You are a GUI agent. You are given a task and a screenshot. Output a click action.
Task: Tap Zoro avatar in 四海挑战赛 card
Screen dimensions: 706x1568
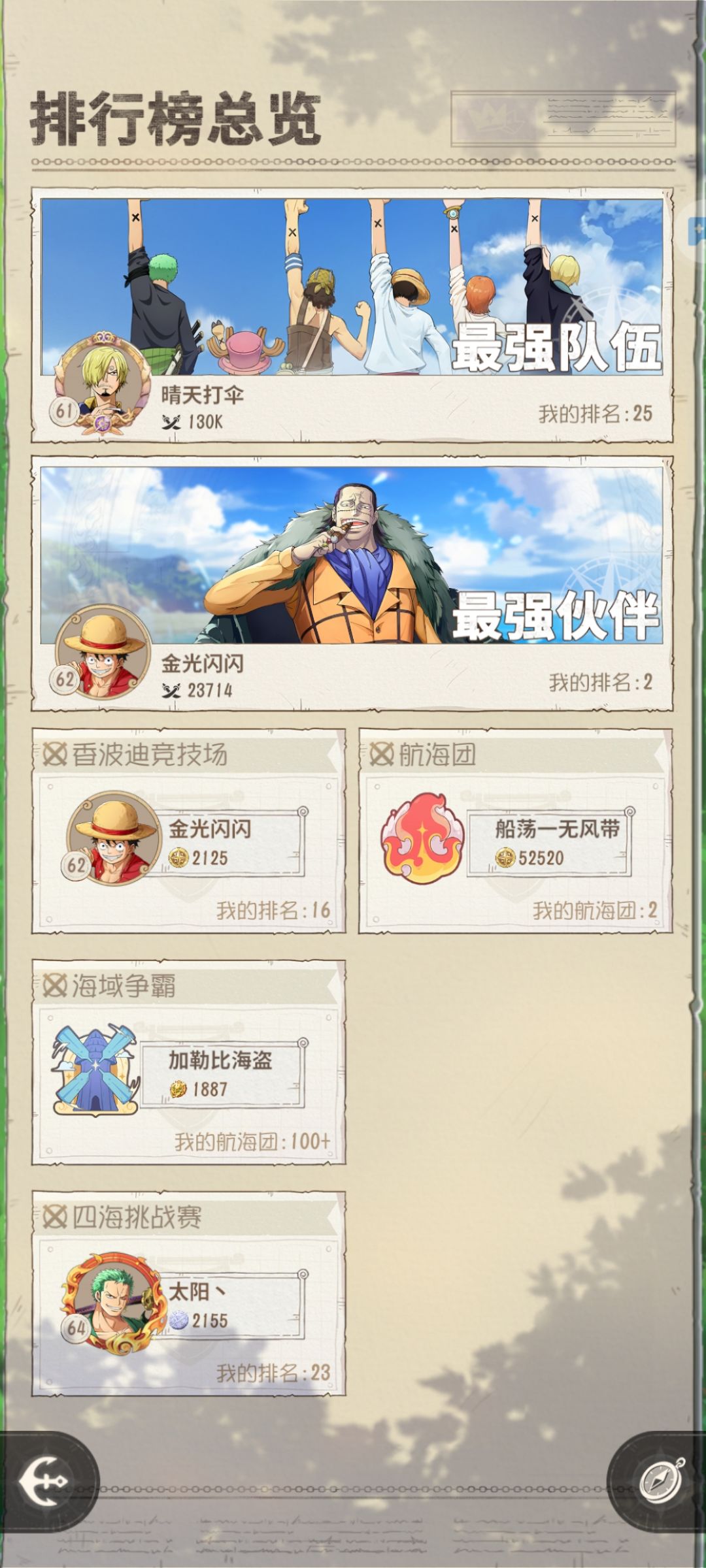coord(111,1302)
